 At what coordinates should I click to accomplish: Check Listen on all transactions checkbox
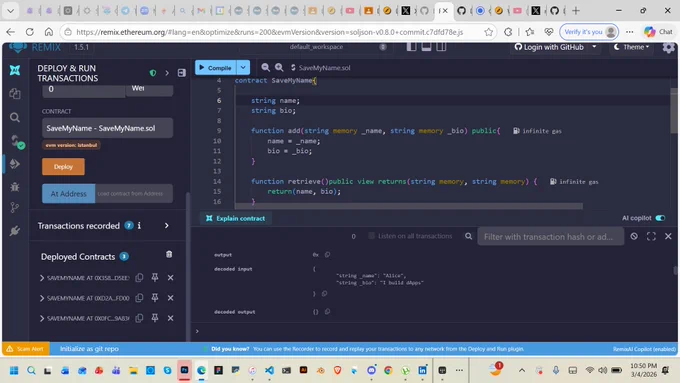coord(371,236)
